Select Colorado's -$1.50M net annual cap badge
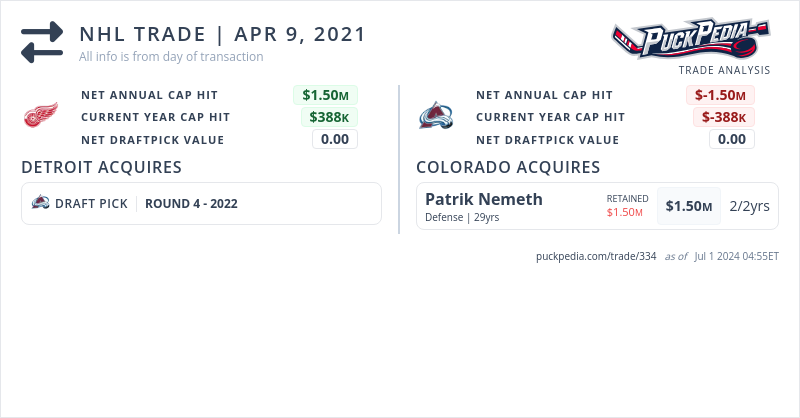800x418 pixels. coord(720,95)
